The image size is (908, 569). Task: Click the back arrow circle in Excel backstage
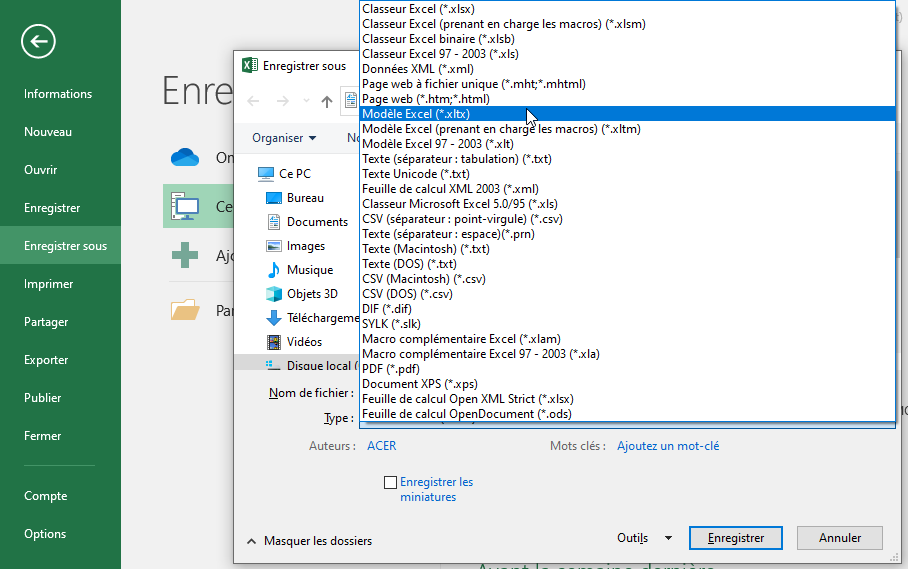(x=38, y=41)
